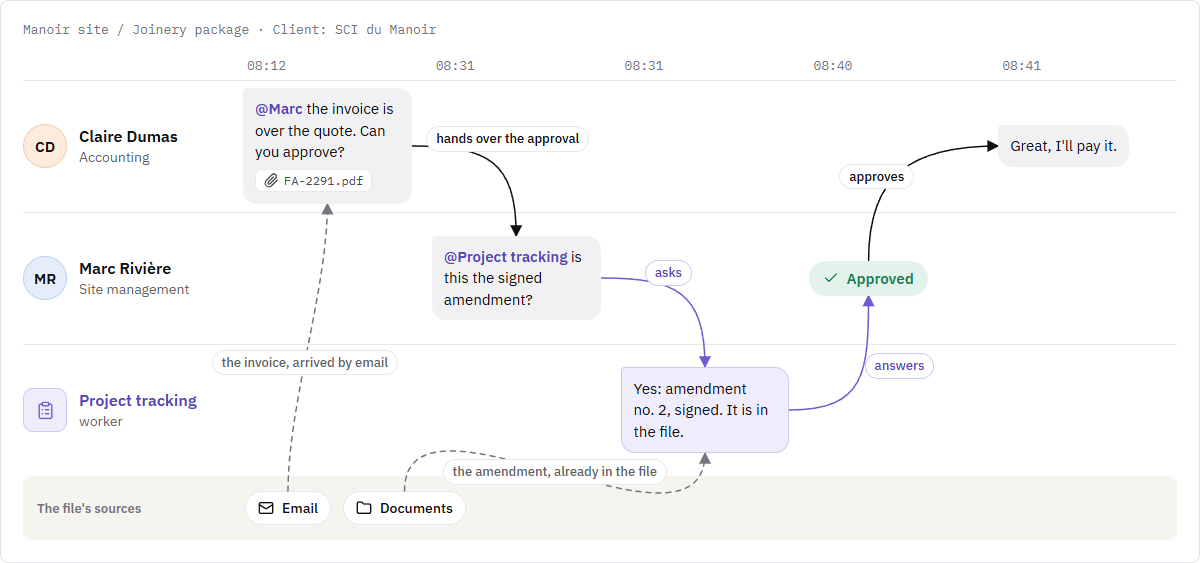Click the 'the invoice, arrived by email' label
The width and height of the screenshot is (1200, 563).
click(x=305, y=362)
